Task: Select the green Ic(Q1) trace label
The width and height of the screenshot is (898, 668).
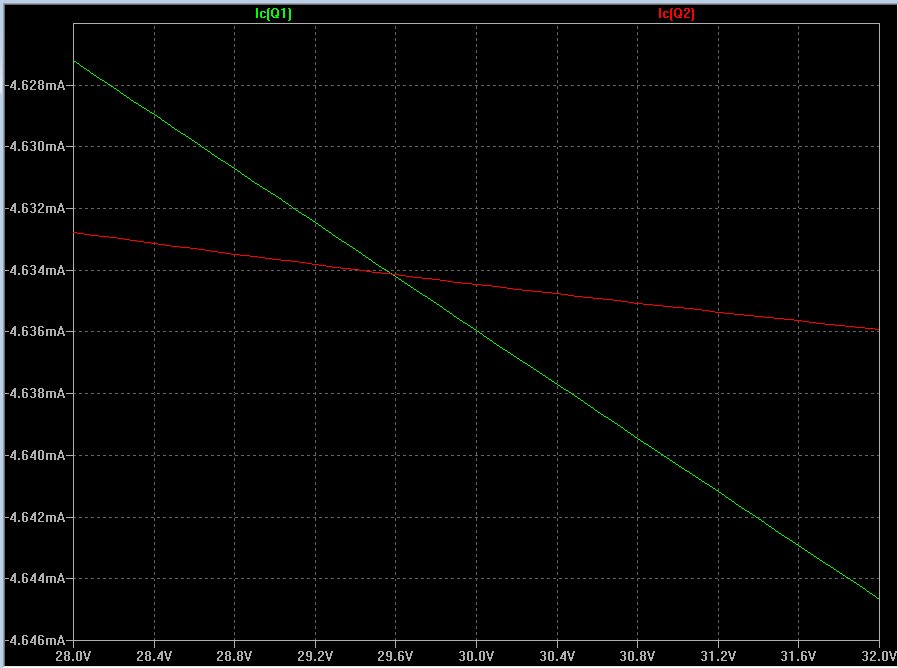Action: (x=273, y=13)
